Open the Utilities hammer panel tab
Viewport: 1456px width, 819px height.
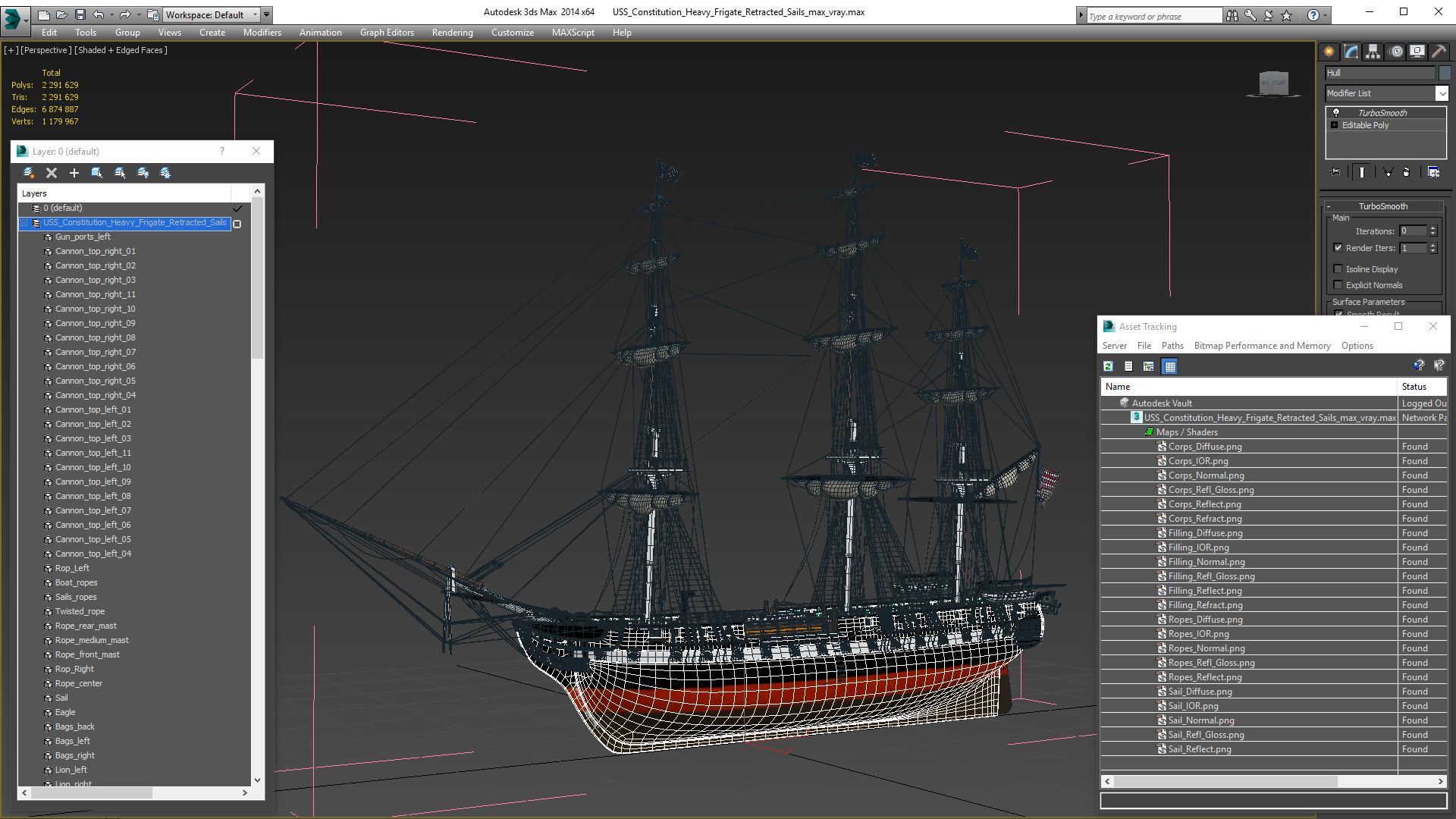point(1439,52)
